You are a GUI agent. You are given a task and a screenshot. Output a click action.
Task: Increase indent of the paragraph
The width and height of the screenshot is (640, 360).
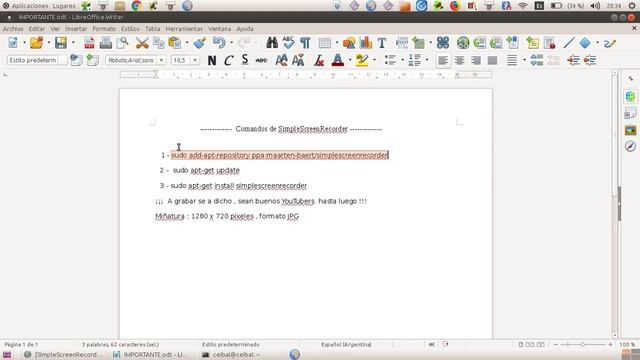tap(573, 60)
